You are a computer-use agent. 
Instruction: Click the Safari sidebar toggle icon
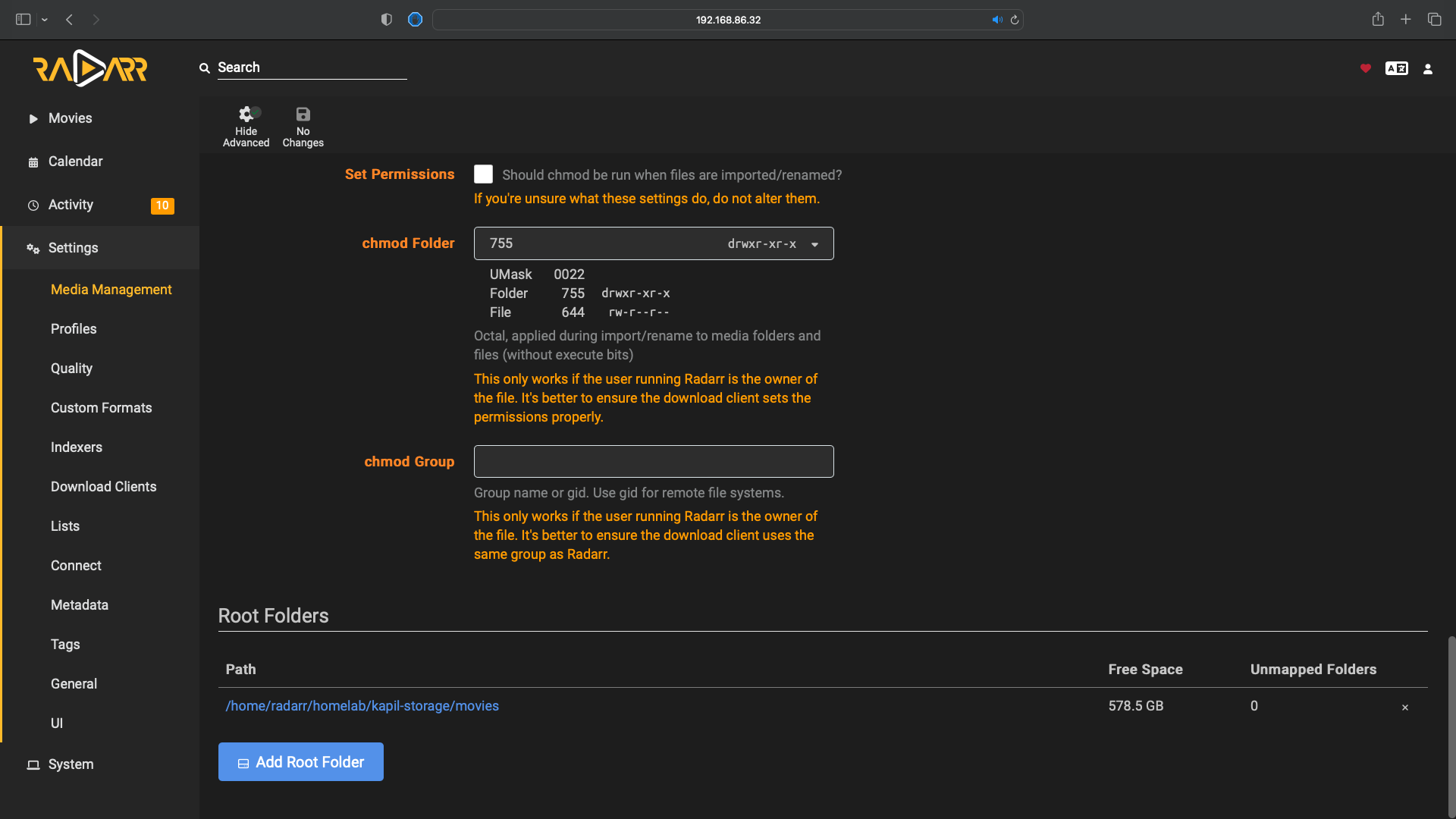tap(24, 20)
